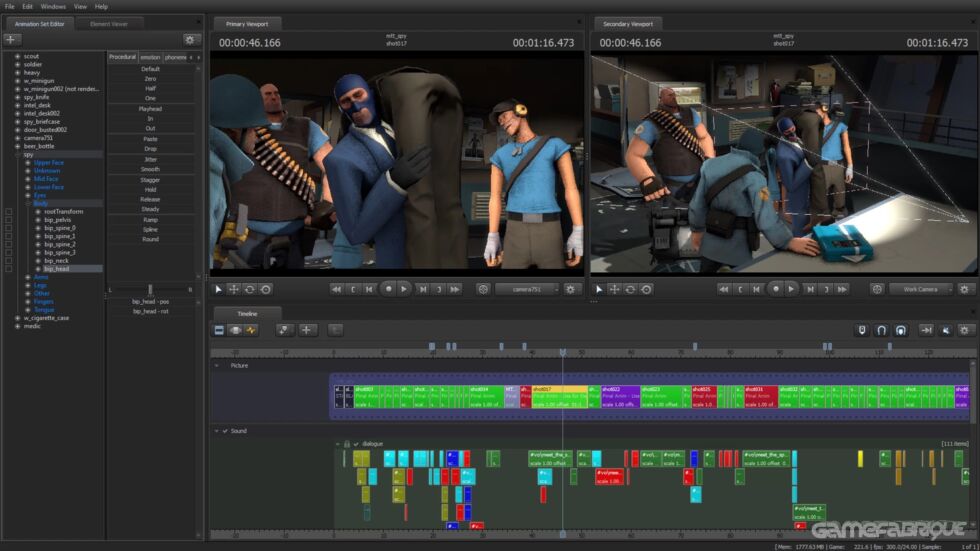Image resolution: width=980 pixels, height=551 pixels.
Task: Open the Windows menu
Action: point(53,6)
